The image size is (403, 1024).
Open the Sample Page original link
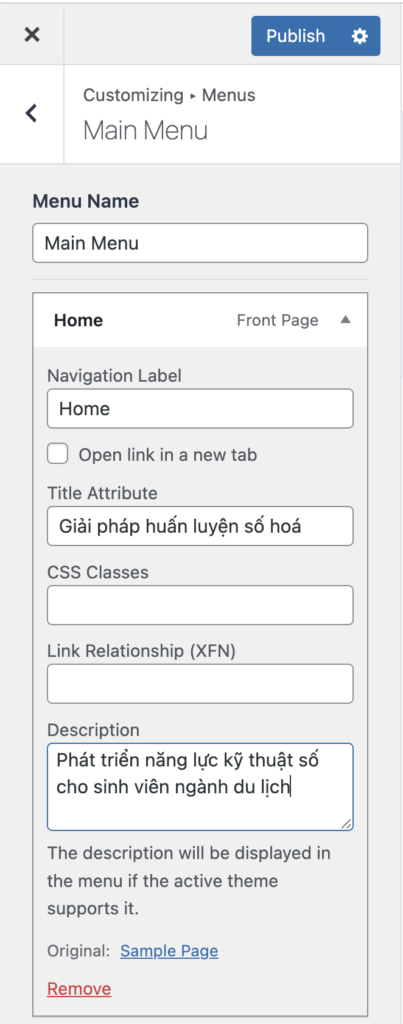tap(169, 951)
